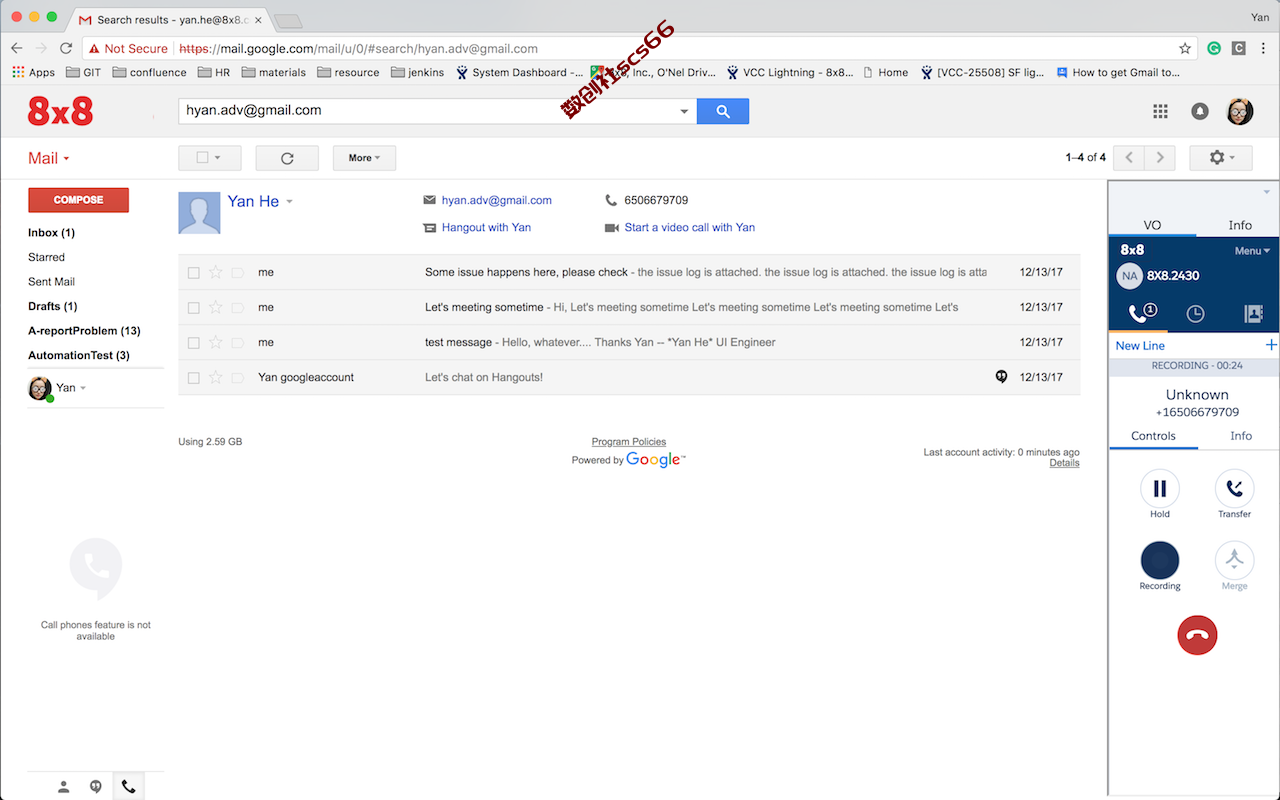Click the hyan.adv@gmail.com contact email link

pos(497,200)
